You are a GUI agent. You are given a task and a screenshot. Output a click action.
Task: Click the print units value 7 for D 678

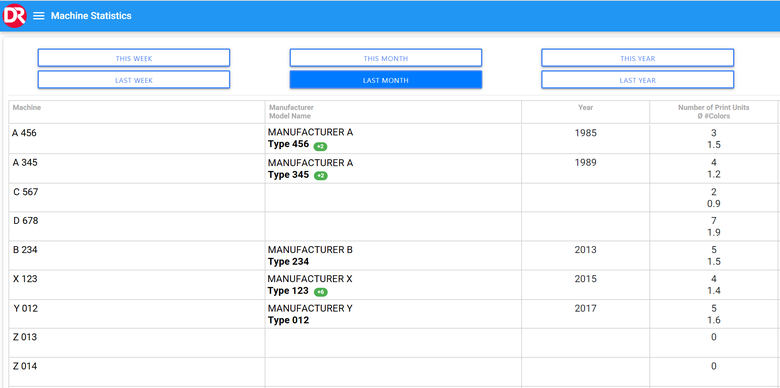pyautogui.click(x=714, y=221)
